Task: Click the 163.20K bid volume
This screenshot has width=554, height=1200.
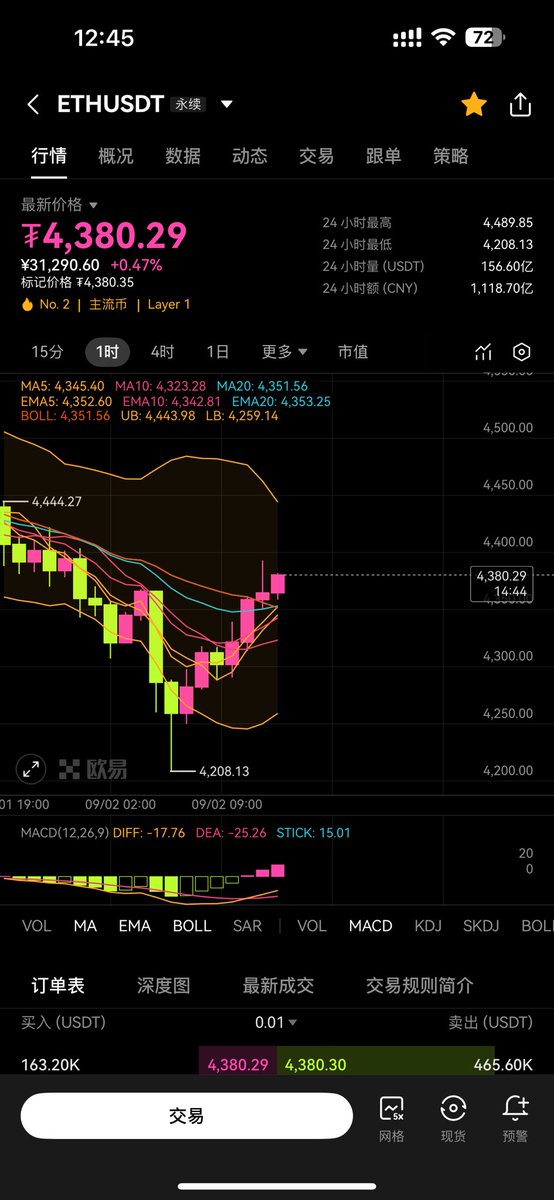Action: click(x=50, y=1065)
